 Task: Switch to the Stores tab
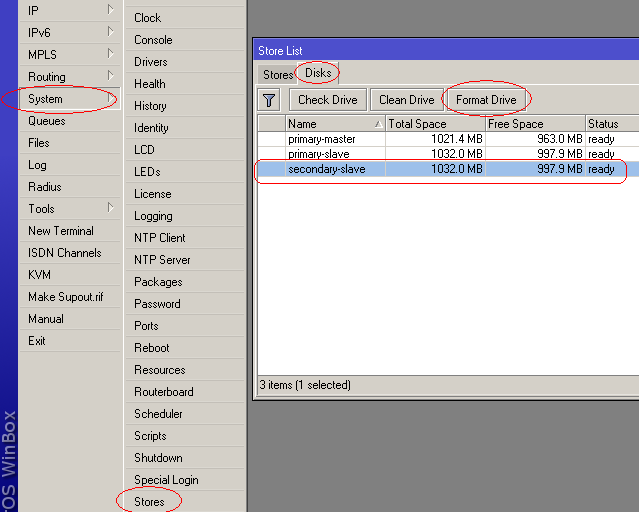tap(277, 75)
